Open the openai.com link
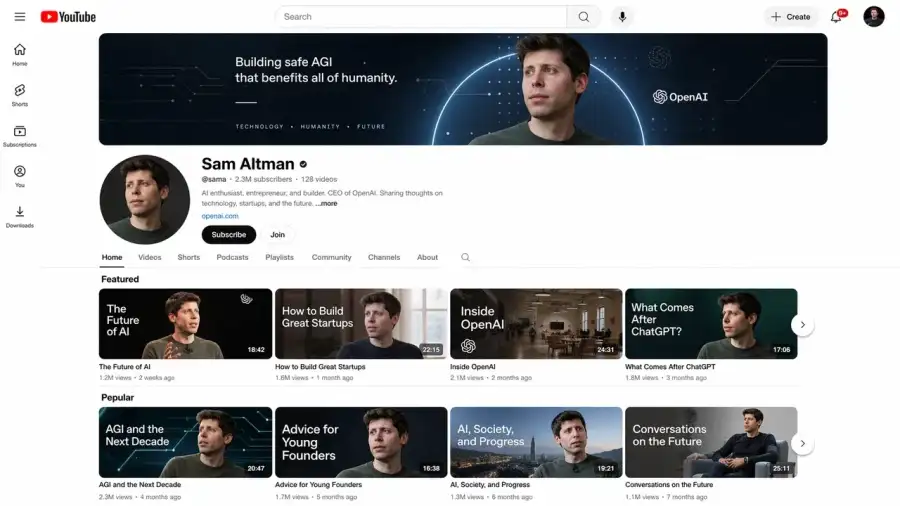The height and width of the screenshot is (506, 900). tap(220, 216)
